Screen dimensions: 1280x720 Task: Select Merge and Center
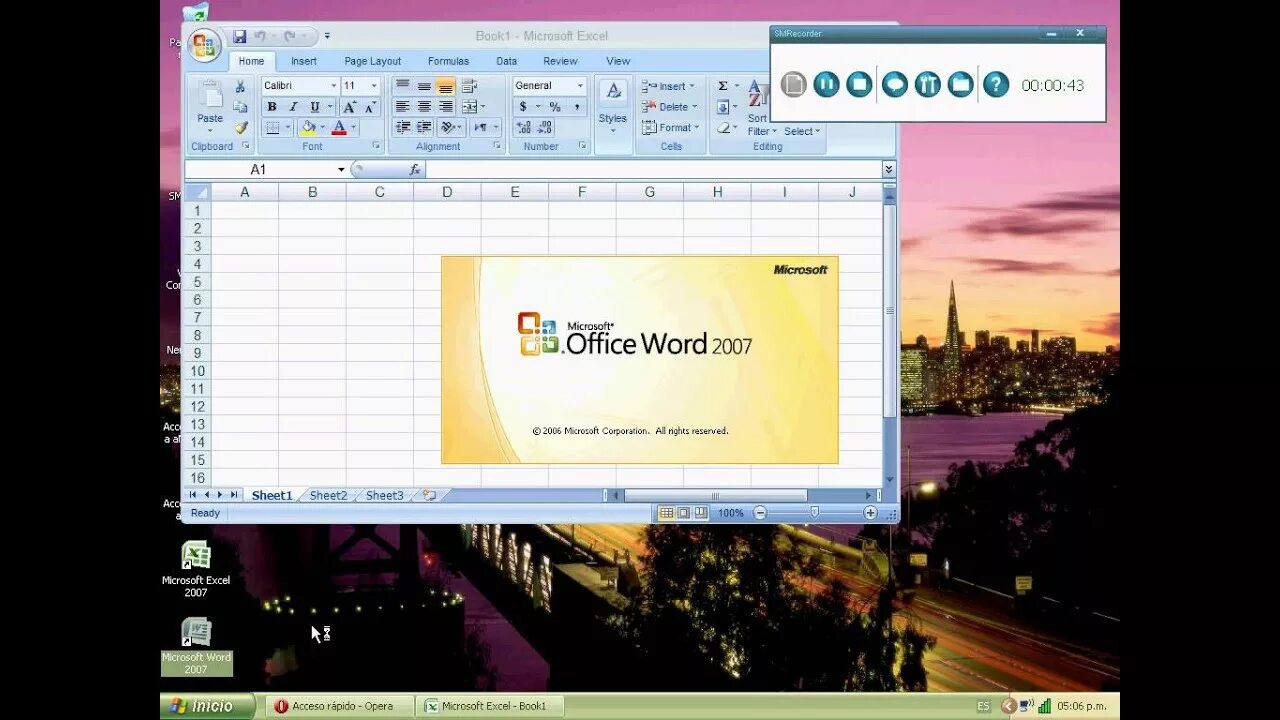(469, 107)
